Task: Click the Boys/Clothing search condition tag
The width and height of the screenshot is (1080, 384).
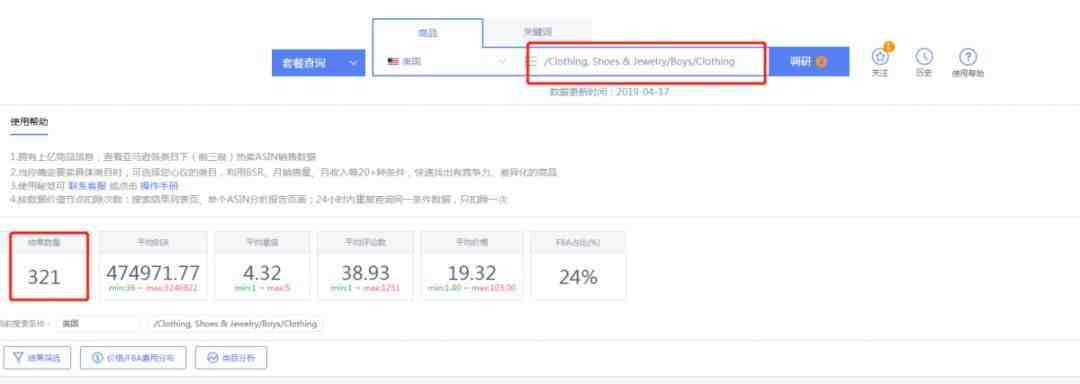Action: click(x=235, y=323)
